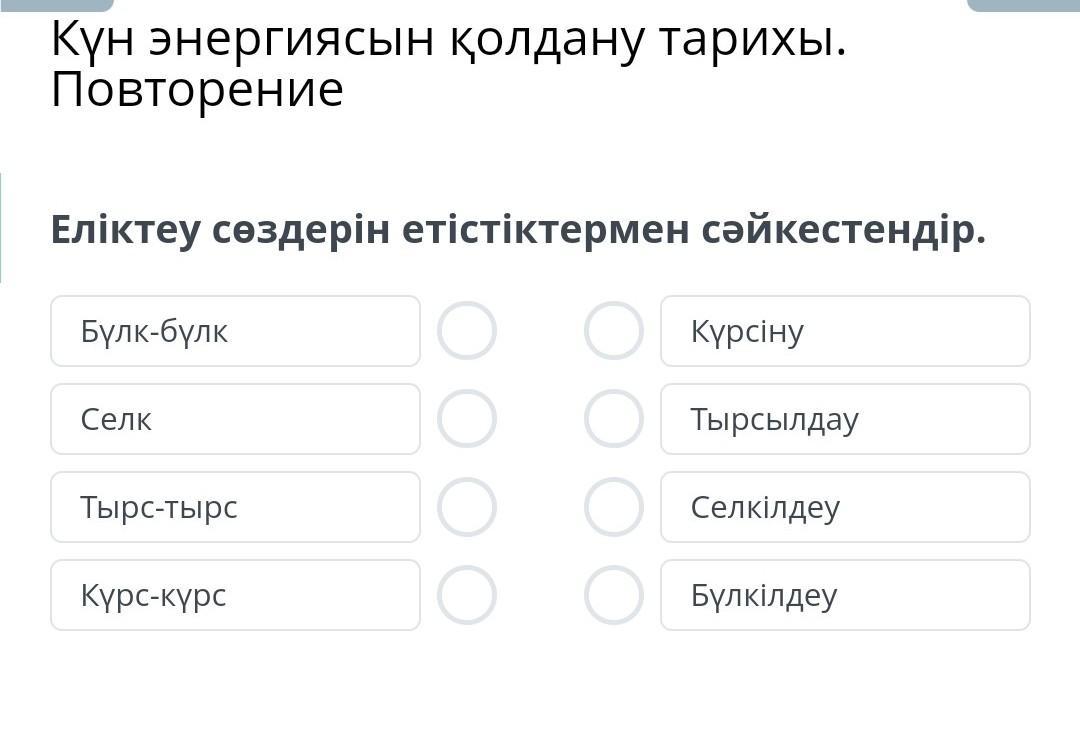Choose the Күрсіну verb card
Screen dimensions: 1080x734
[845, 331]
